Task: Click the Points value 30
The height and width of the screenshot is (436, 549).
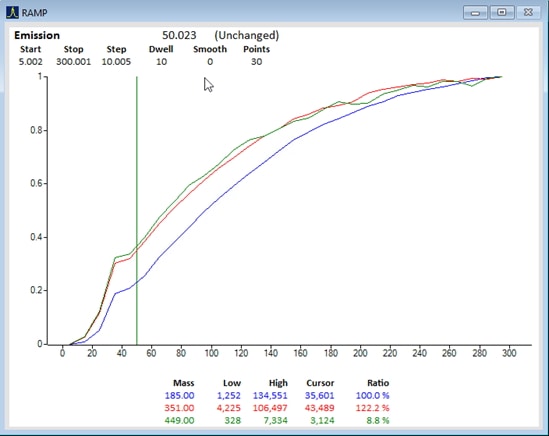Action: [x=256, y=62]
